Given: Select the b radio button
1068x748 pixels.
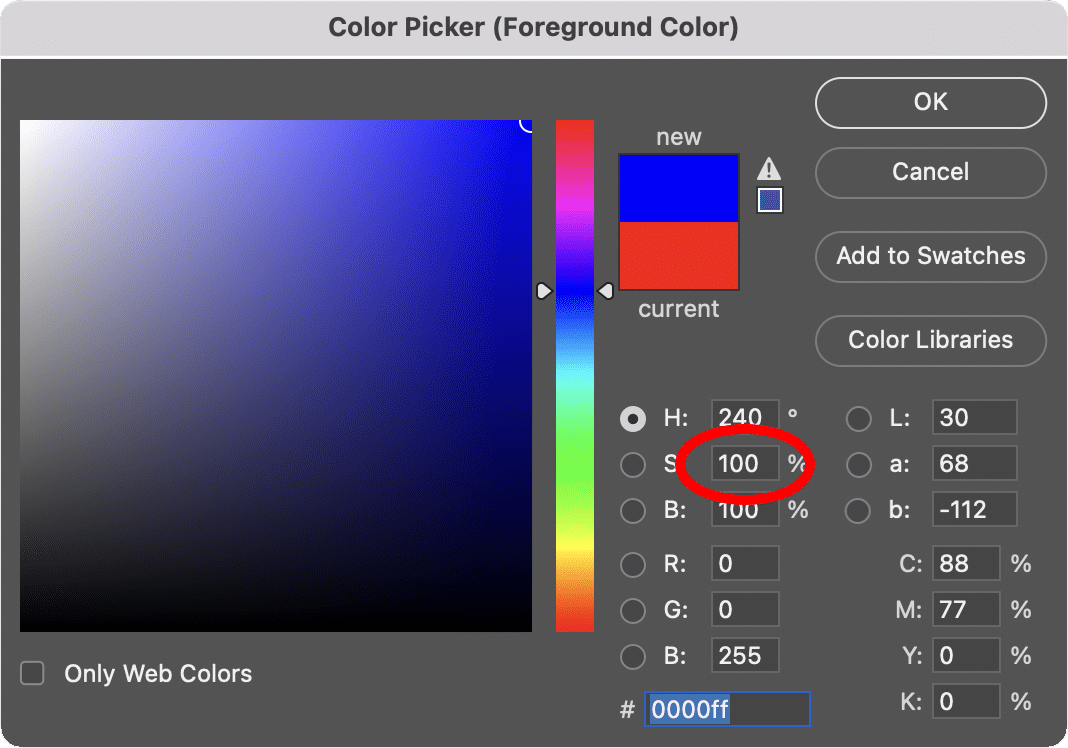Looking at the screenshot, I should point(858,510).
